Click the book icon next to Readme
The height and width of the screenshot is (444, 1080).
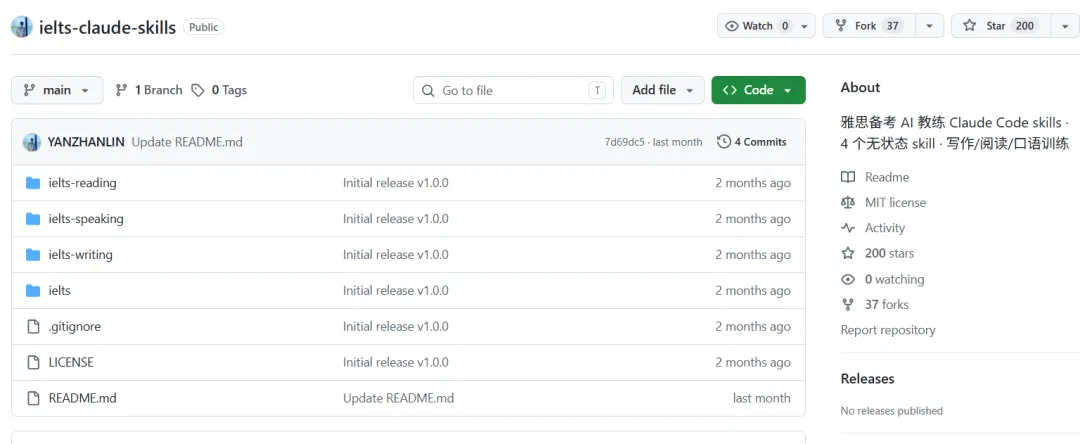(x=848, y=177)
